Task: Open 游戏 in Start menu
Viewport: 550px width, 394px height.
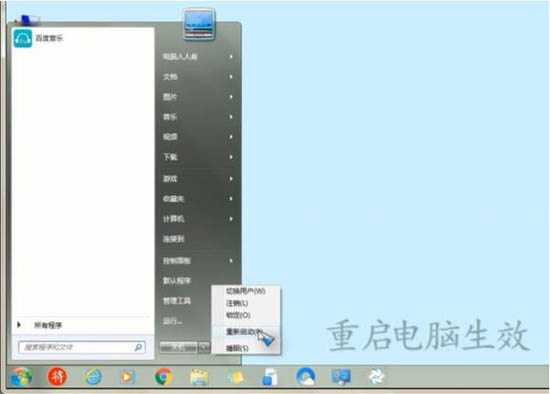Action: (x=170, y=179)
